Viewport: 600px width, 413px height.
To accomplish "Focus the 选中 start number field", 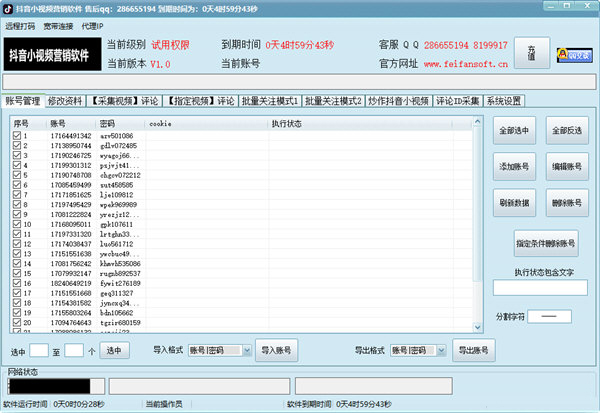I will coord(39,350).
